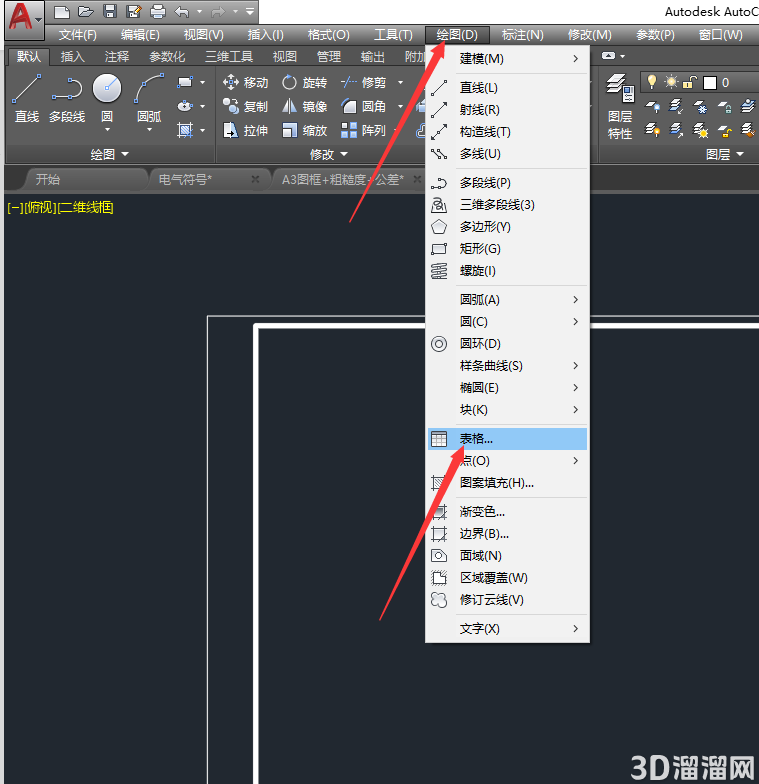Open the dropdown arrow under the Arc tool

149,130
